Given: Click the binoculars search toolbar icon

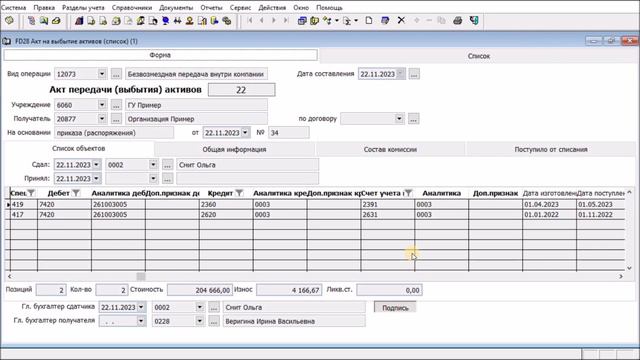Looking at the screenshot, I should [178, 20].
